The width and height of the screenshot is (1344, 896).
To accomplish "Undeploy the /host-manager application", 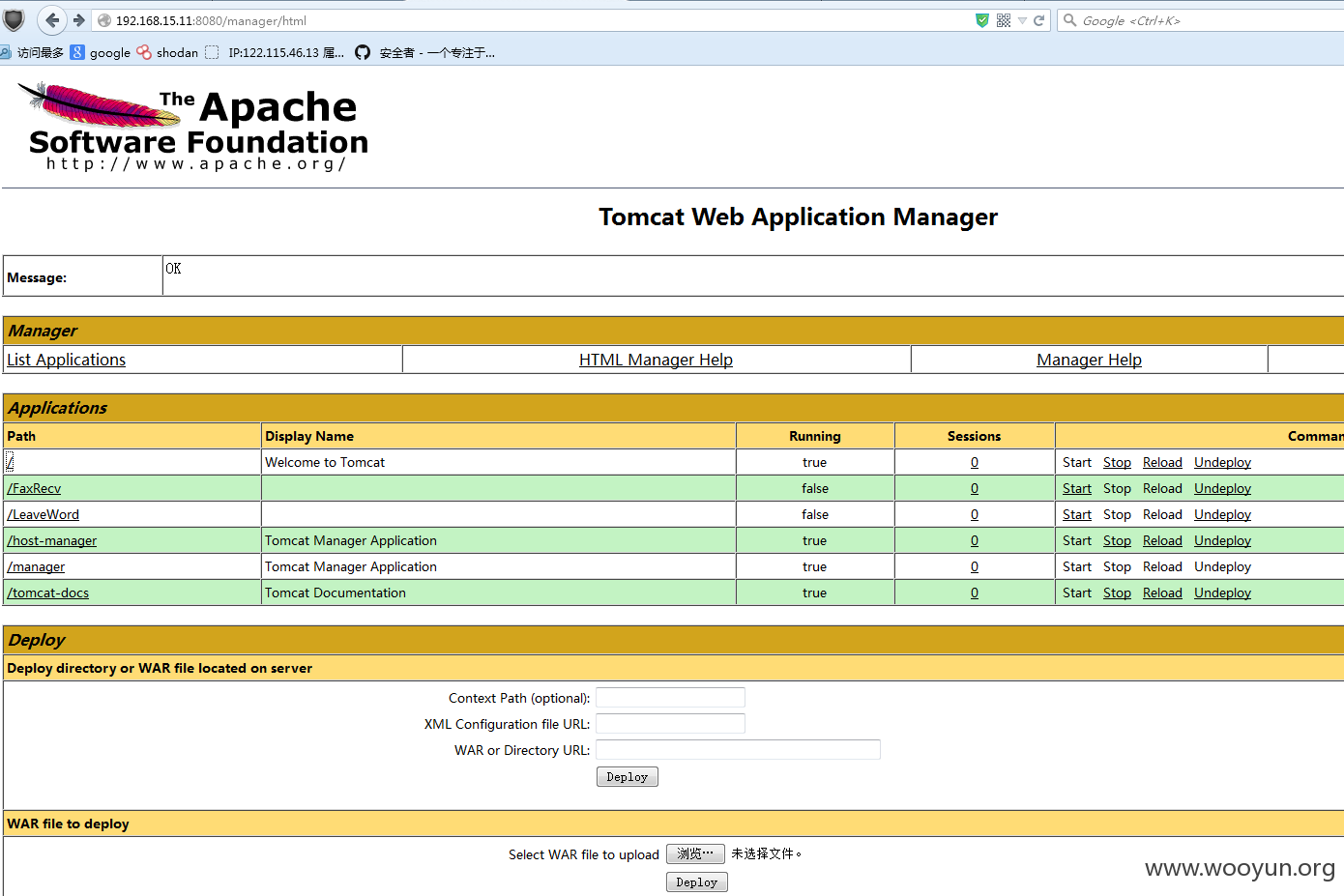I will tap(1222, 540).
